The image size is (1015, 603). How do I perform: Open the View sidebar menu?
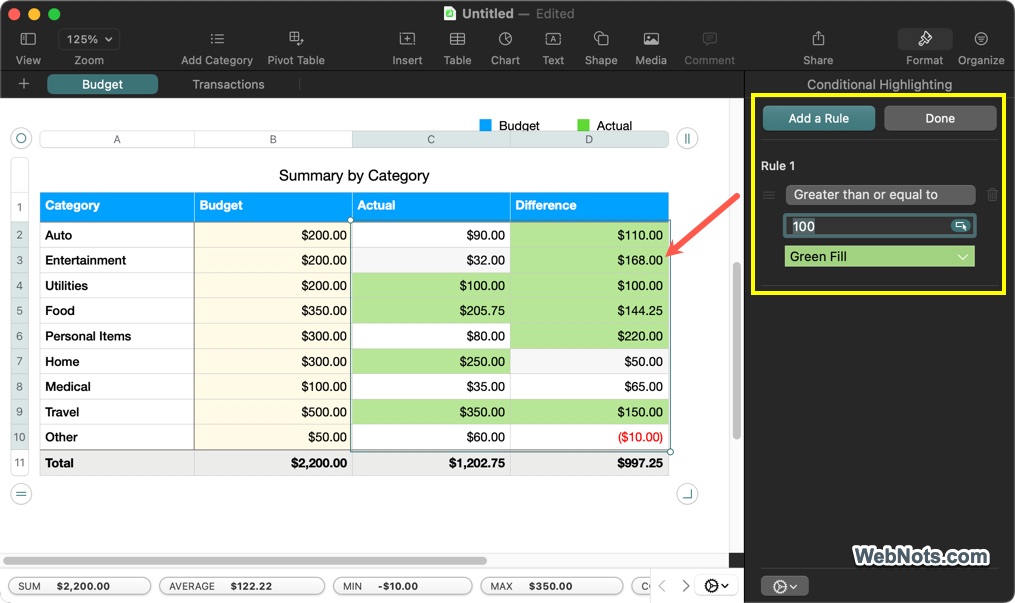point(28,39)
